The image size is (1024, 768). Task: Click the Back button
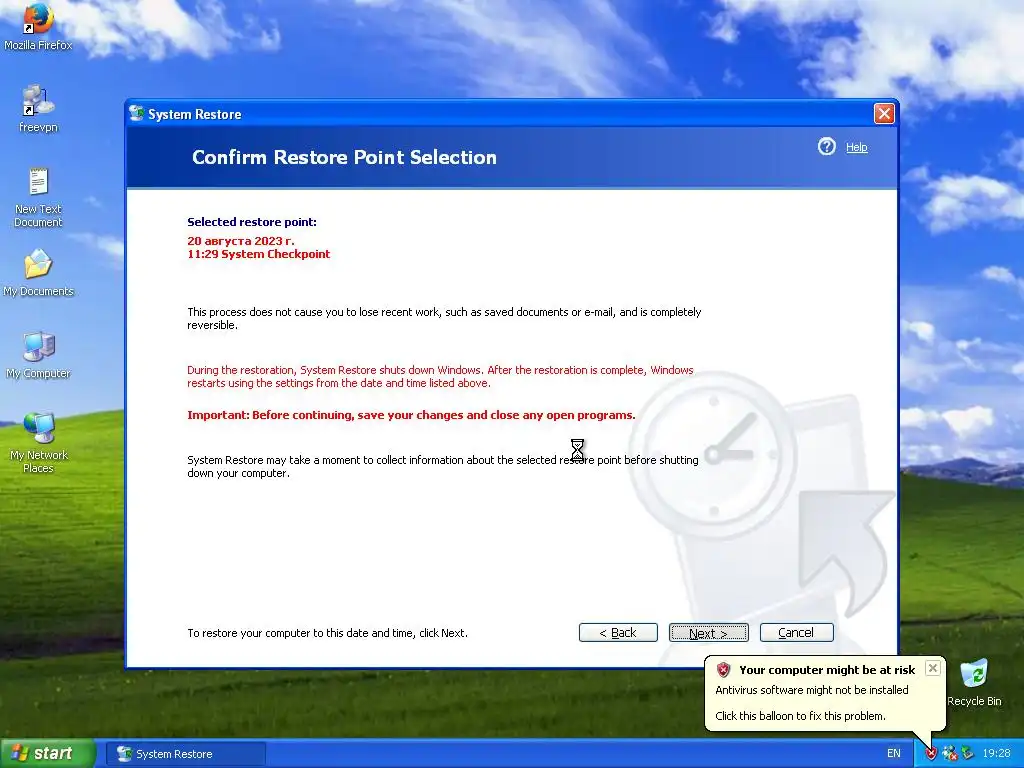click(x=618, y=632)
